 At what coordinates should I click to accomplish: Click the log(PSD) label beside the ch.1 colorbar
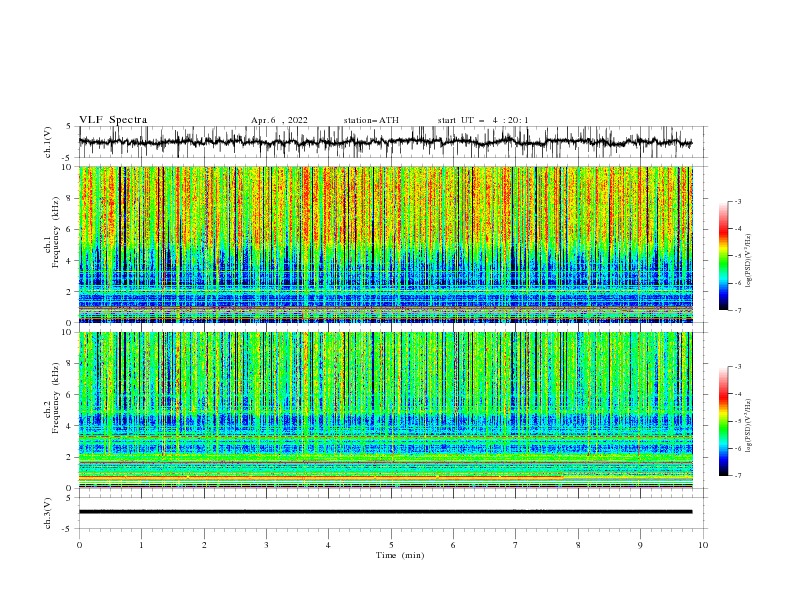click(x=749, y=261)
